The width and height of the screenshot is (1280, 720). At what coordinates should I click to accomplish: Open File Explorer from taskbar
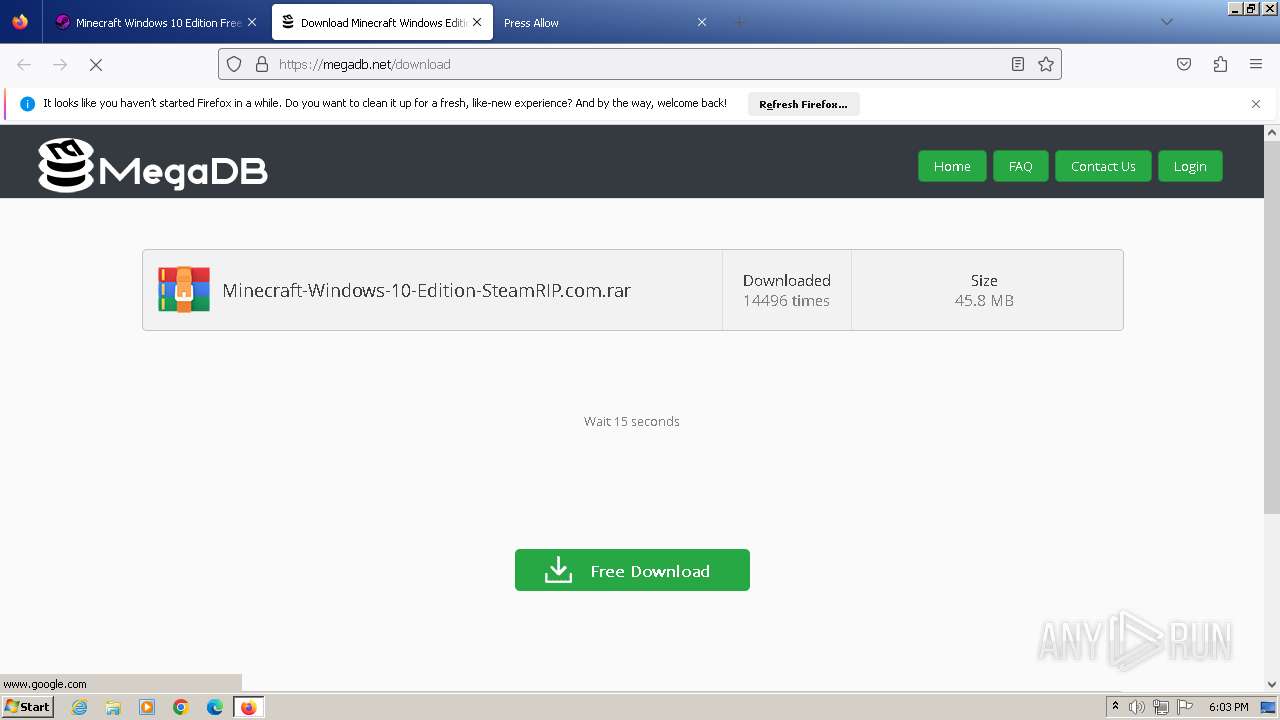tap(113, 707)
